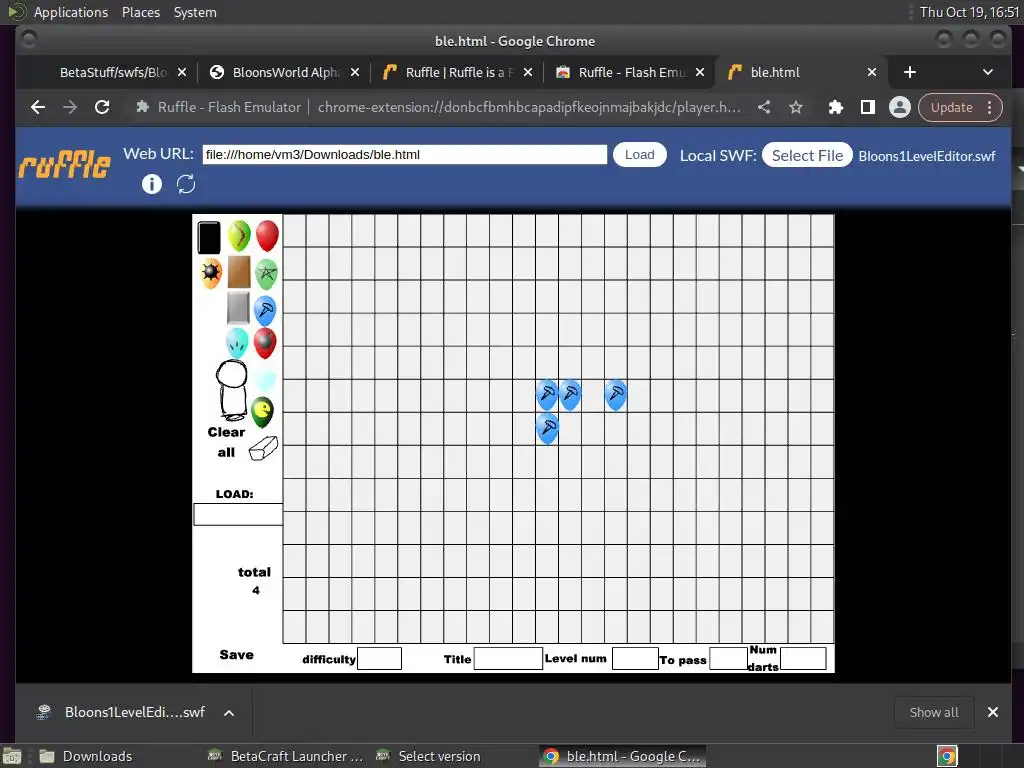Open Chrome's three-dot Update menu

coord(990,107)
